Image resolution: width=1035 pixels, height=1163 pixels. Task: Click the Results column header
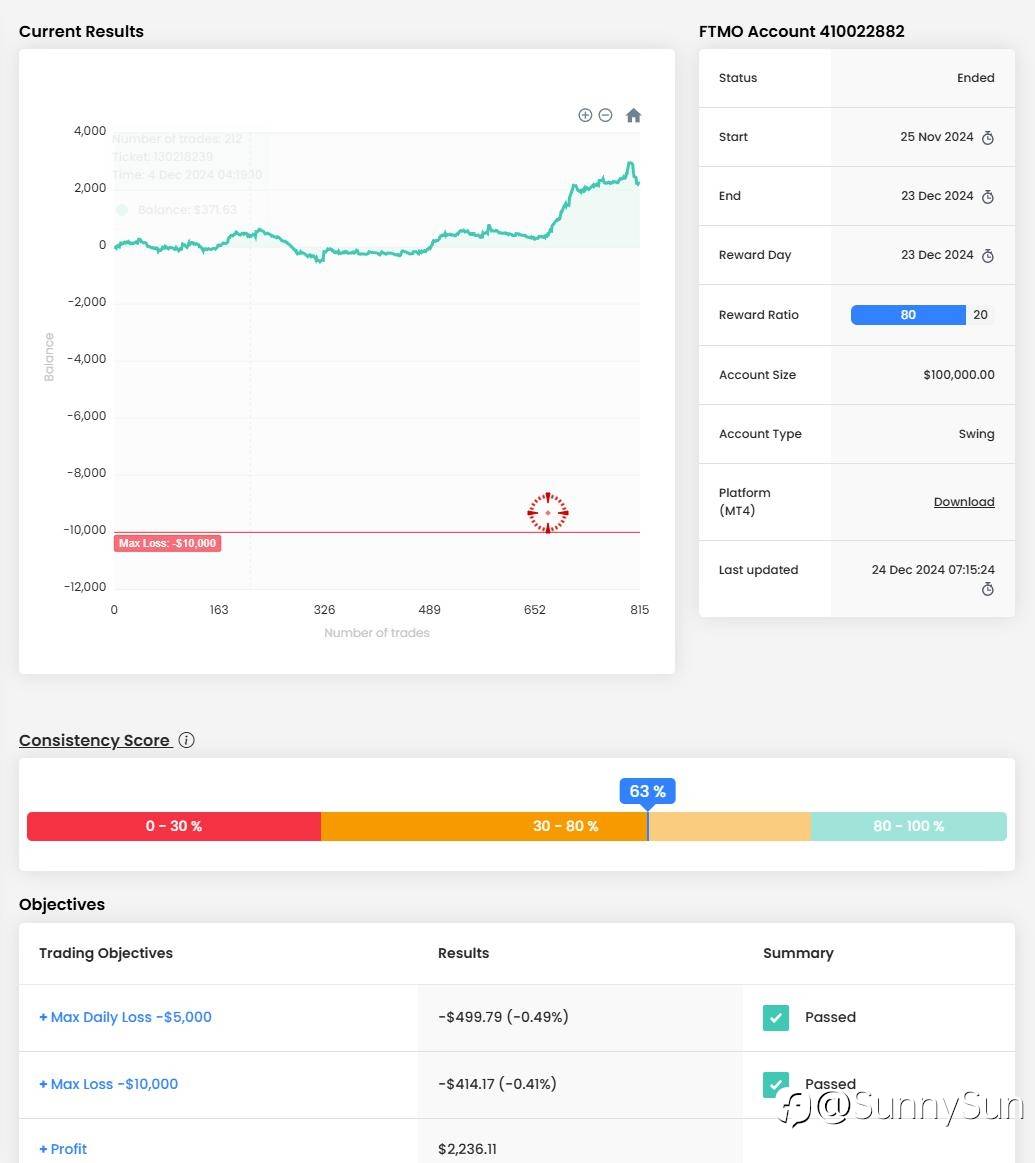click(464, 953)
